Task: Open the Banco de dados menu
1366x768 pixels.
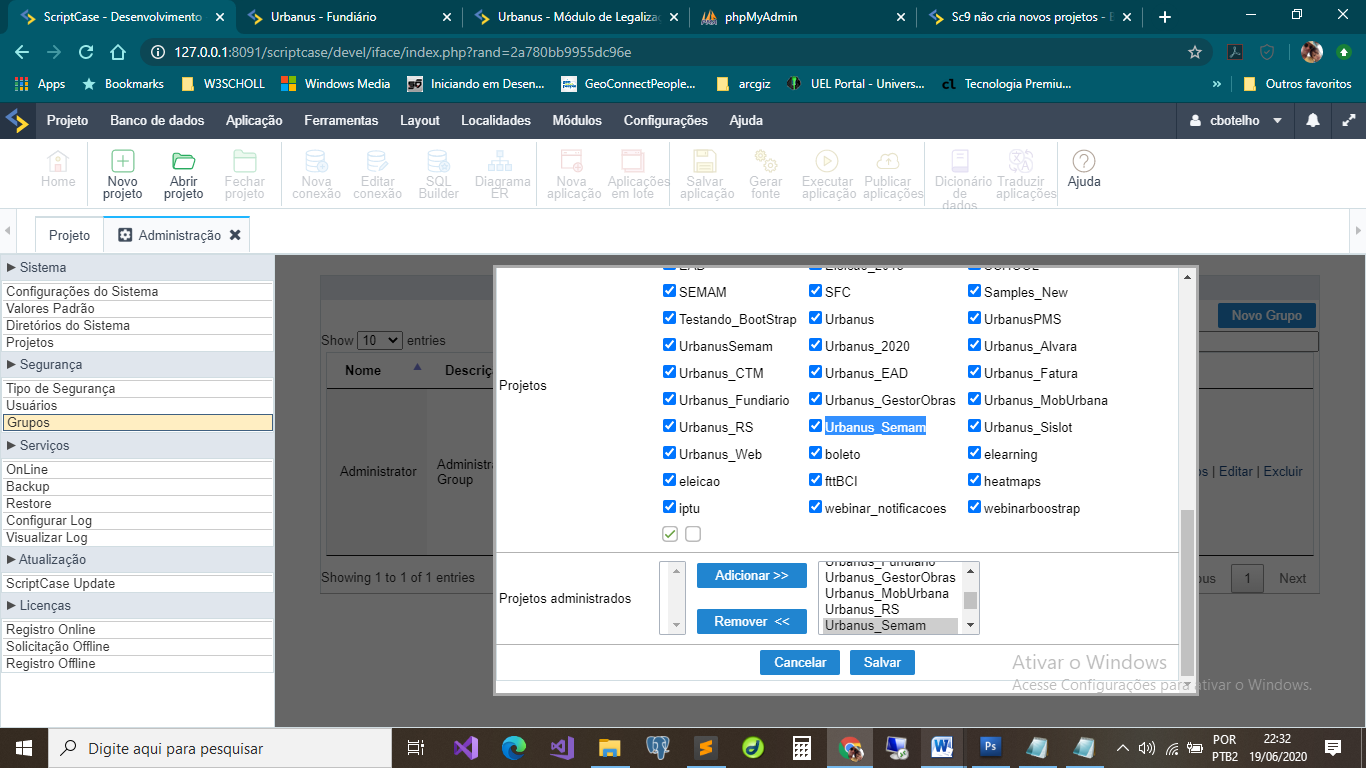Action: 157,120
